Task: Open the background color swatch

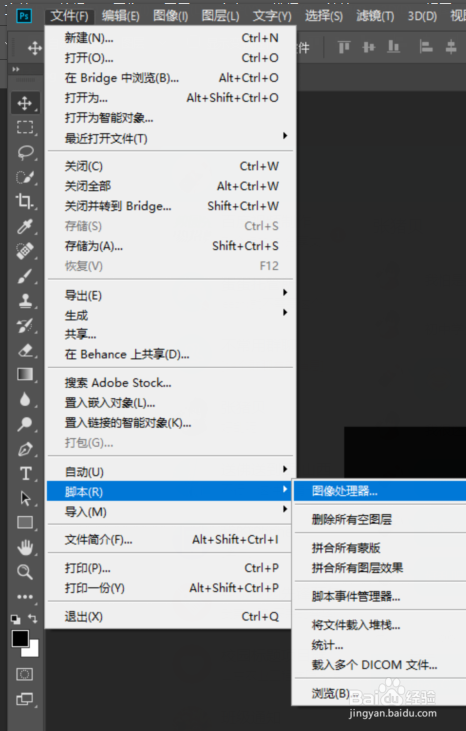Action: [x=33, y=650]
